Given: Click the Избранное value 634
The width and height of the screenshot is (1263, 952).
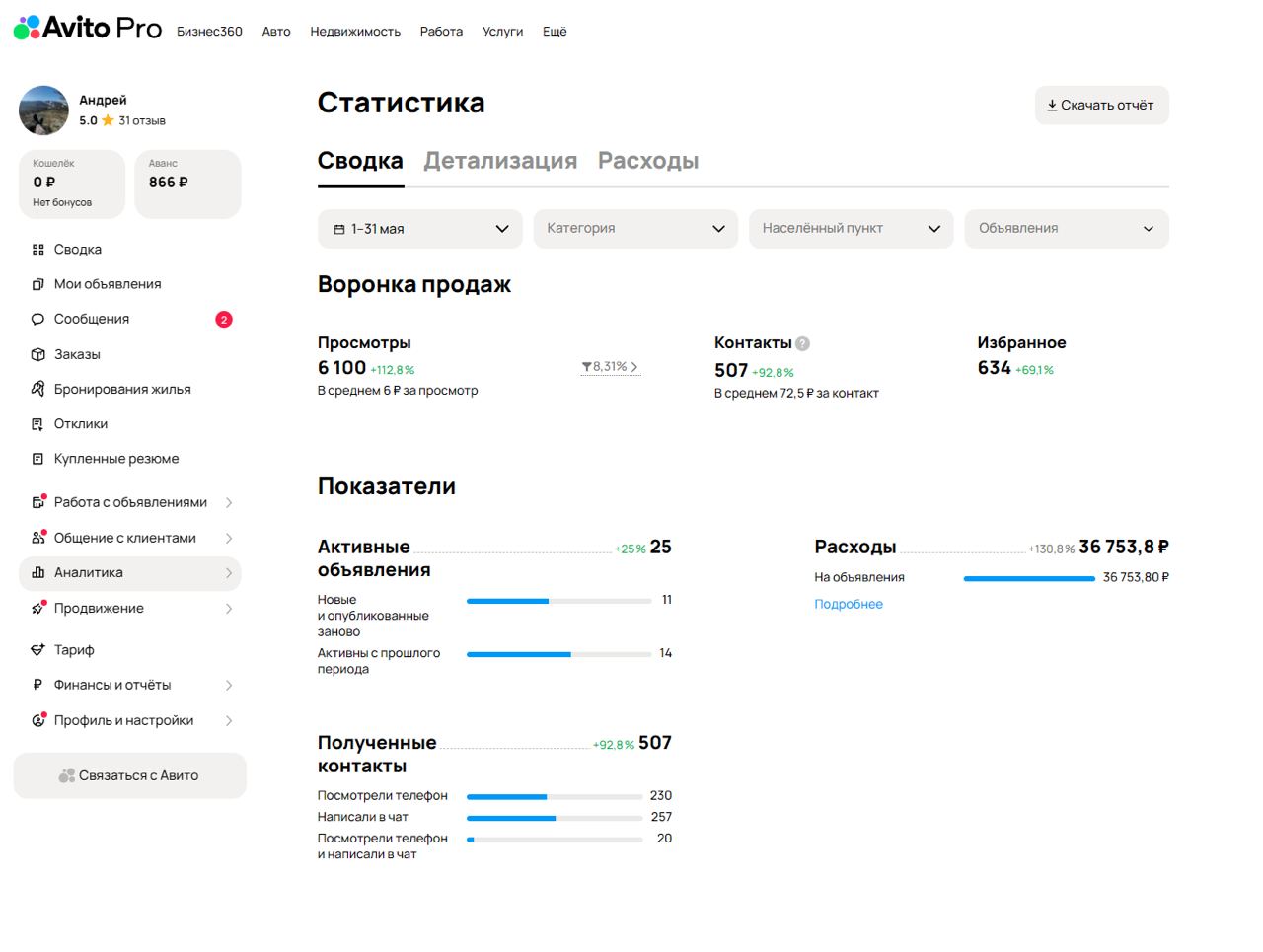Looking at the screenshot, I should pyautogui.click(x=994, y=368).
